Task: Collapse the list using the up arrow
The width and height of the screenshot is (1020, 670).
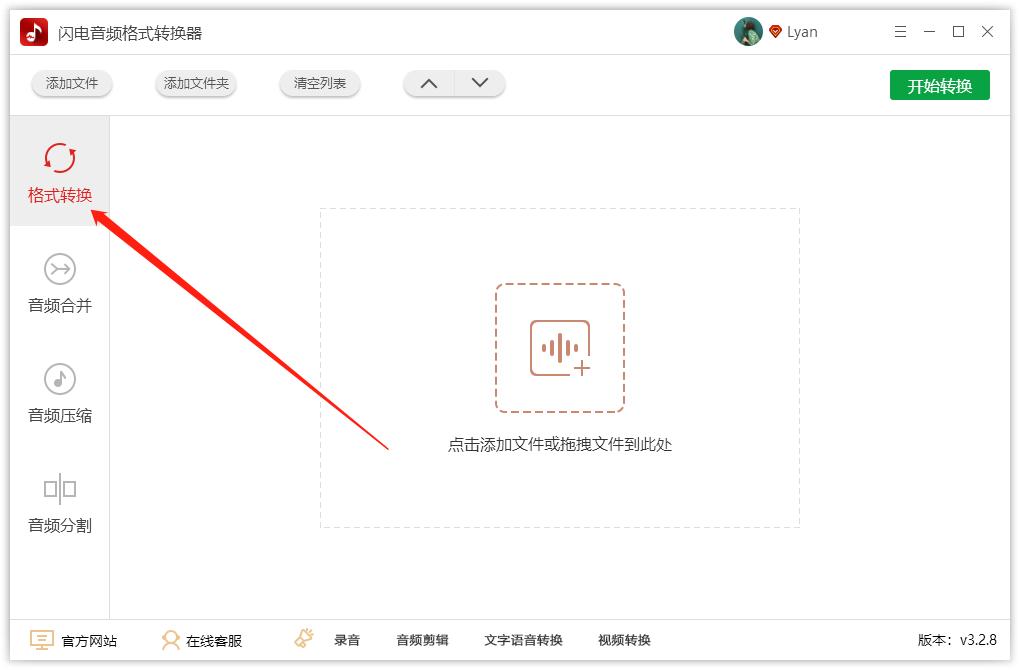Action: coord(429,84)
